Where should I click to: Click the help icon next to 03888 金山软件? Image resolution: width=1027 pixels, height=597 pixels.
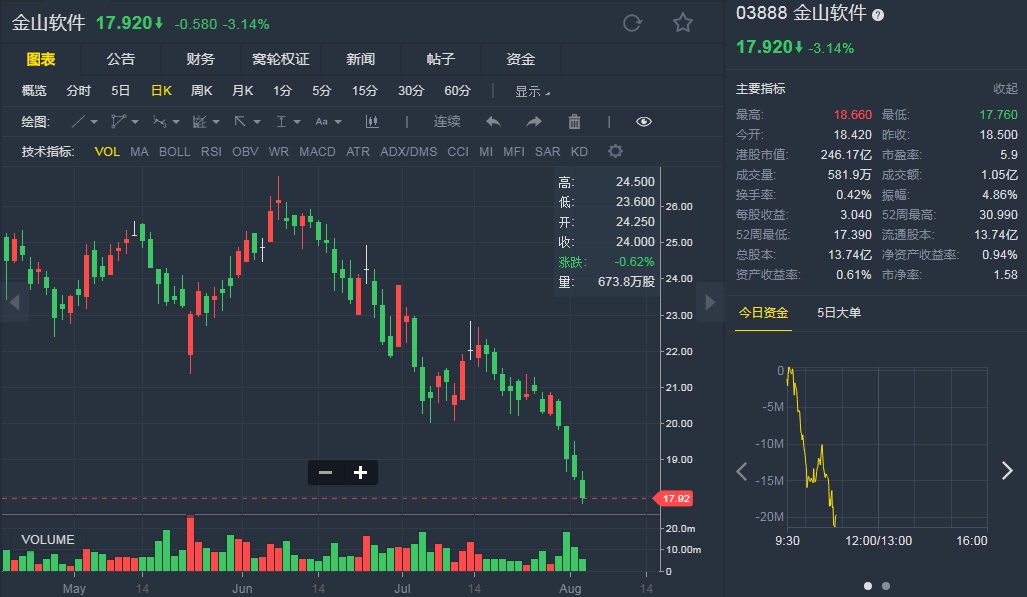(878, 15)
